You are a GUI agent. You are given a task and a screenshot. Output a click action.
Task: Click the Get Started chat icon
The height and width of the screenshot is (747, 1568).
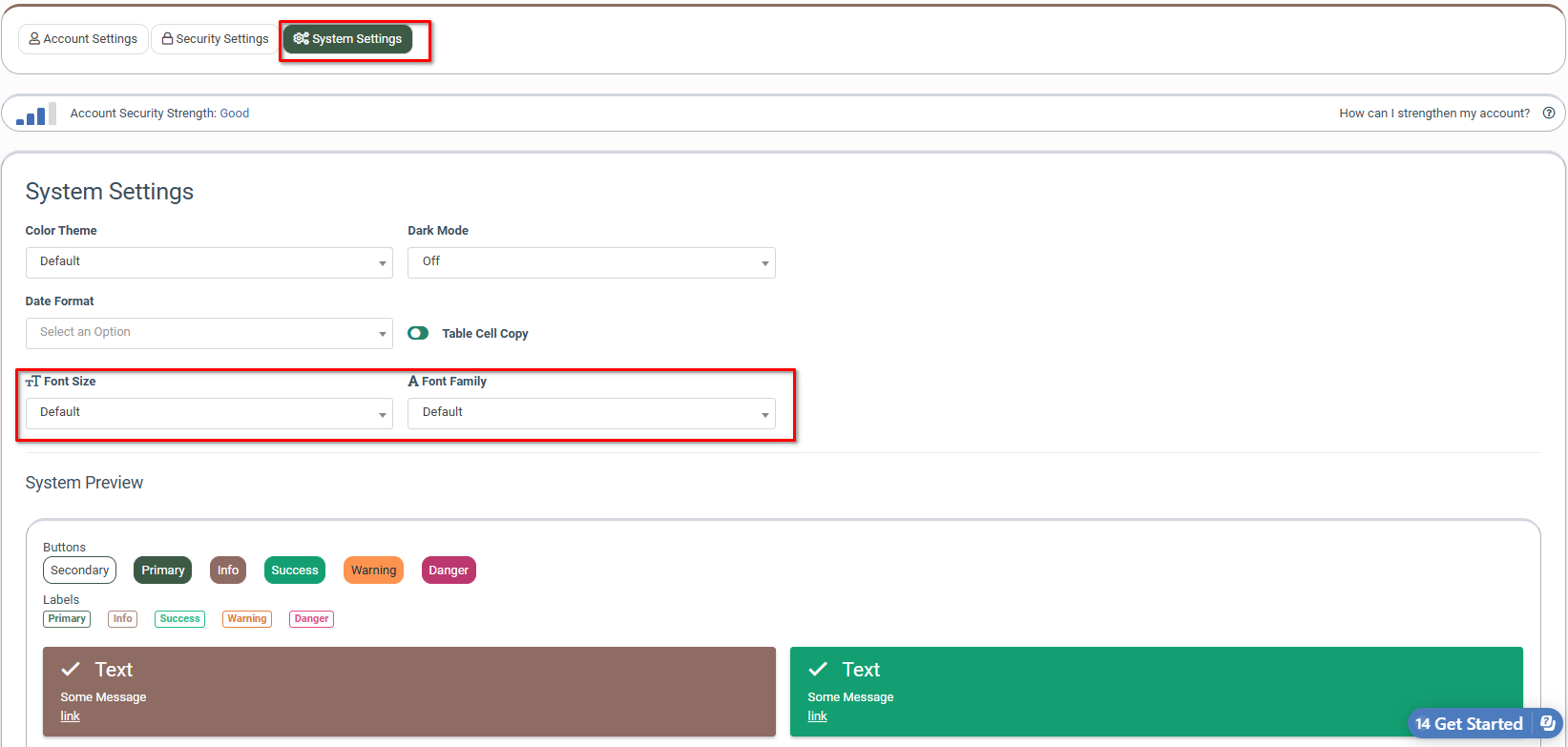1548,723
